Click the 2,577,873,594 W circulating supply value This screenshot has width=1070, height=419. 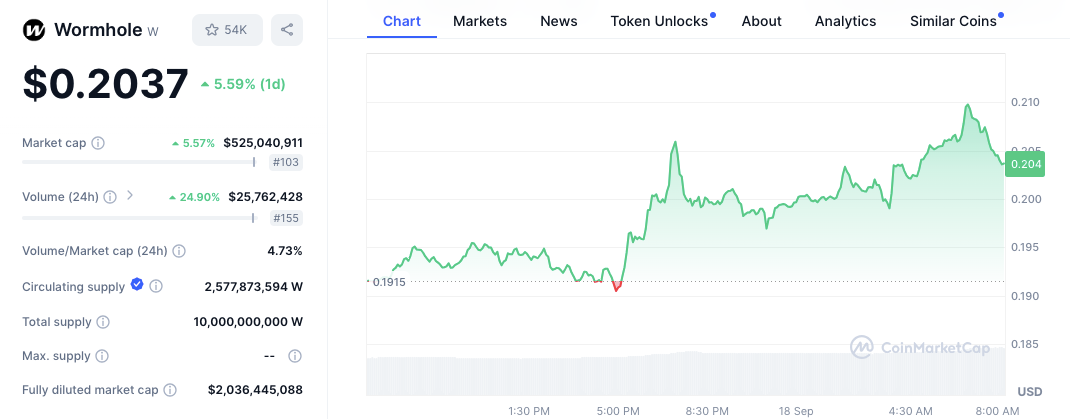click(x=254, y=287)
